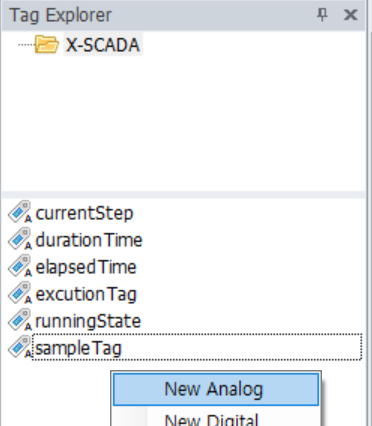Choose New Digital from context menu
Viewport: 372px width, 426px height.
tap(216, 419)
